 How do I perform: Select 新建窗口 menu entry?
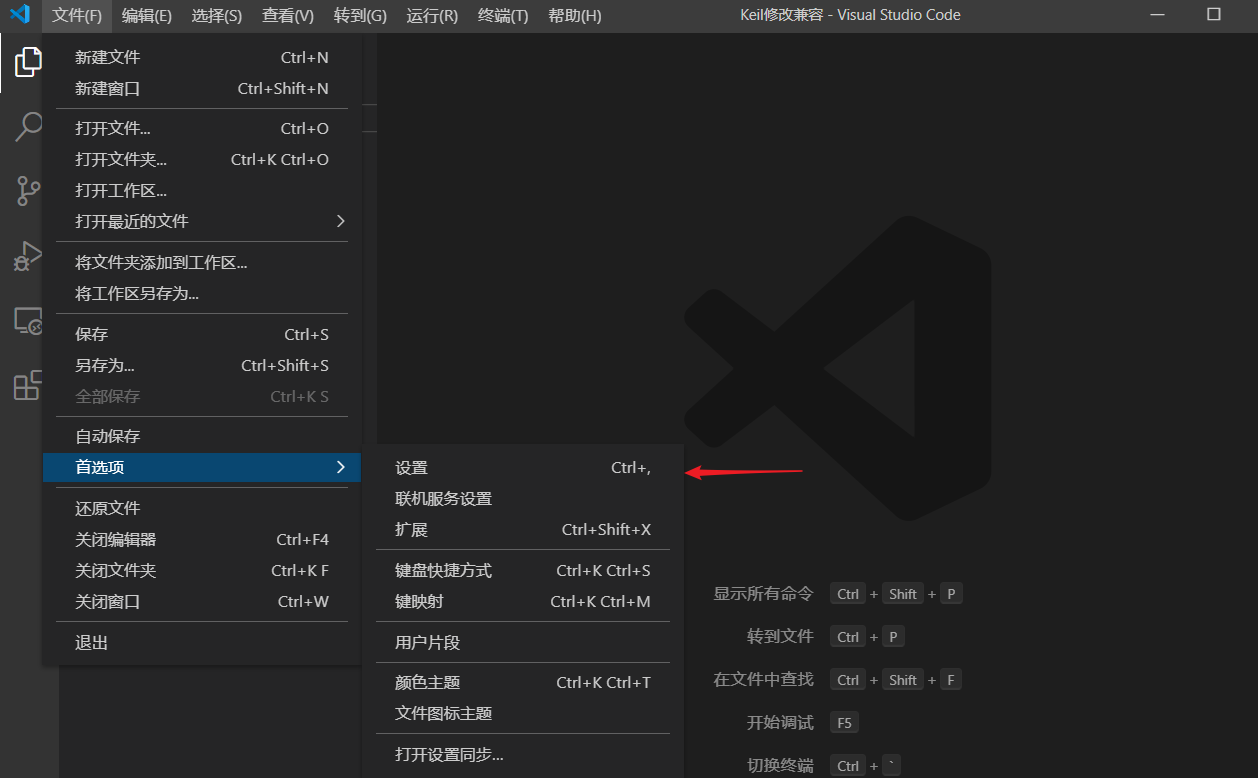(202, 89)
